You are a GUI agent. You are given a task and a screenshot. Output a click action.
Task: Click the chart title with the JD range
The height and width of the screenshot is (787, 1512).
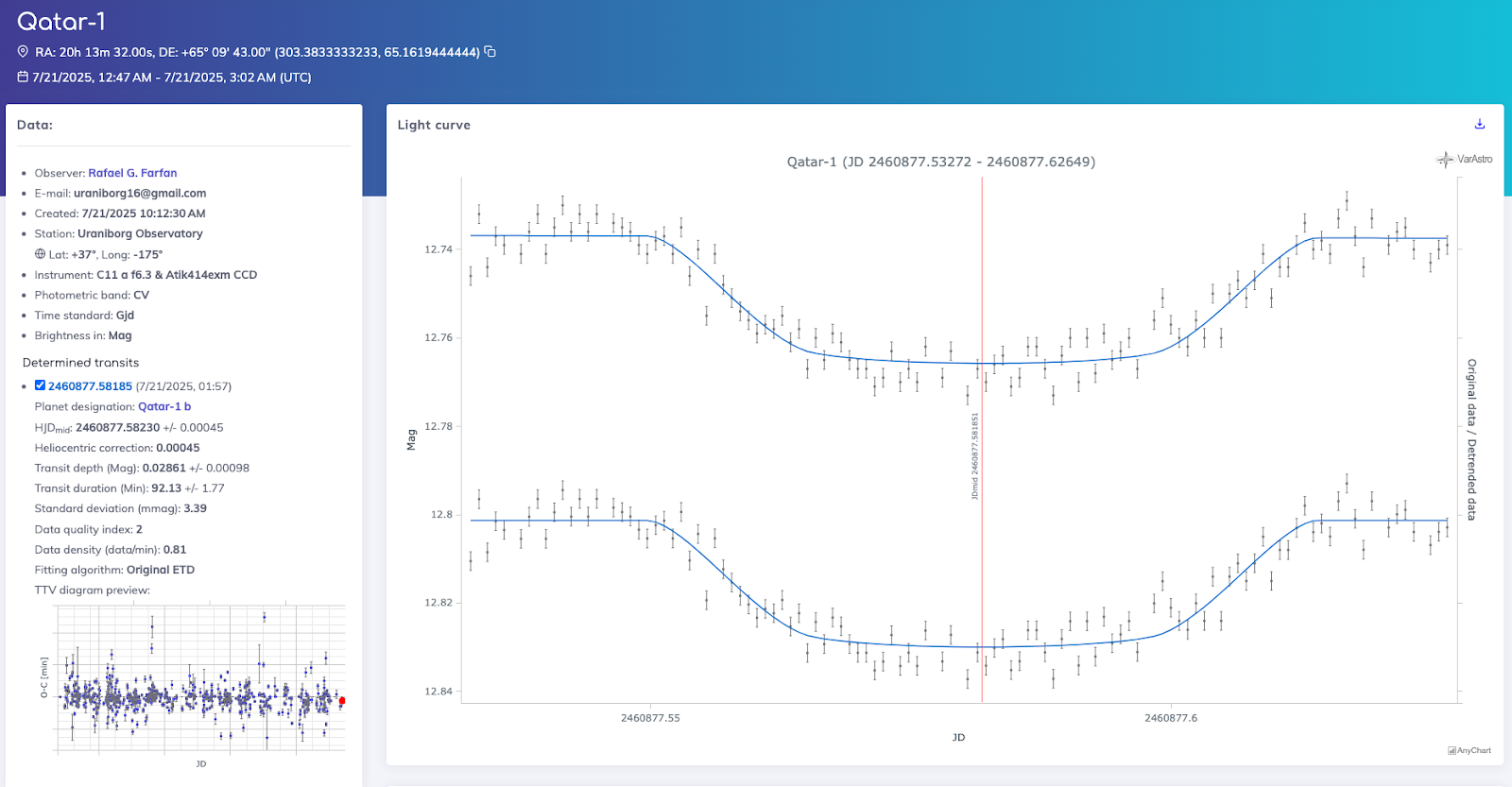coord(941,162)
